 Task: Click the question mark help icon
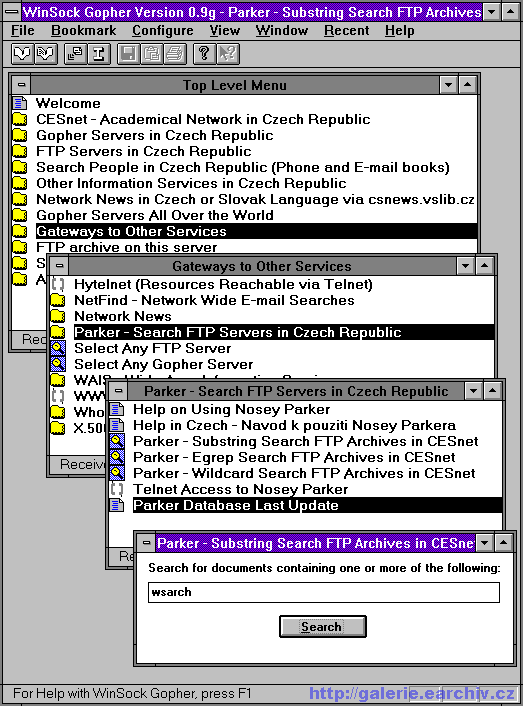click(x=204, y=54)
